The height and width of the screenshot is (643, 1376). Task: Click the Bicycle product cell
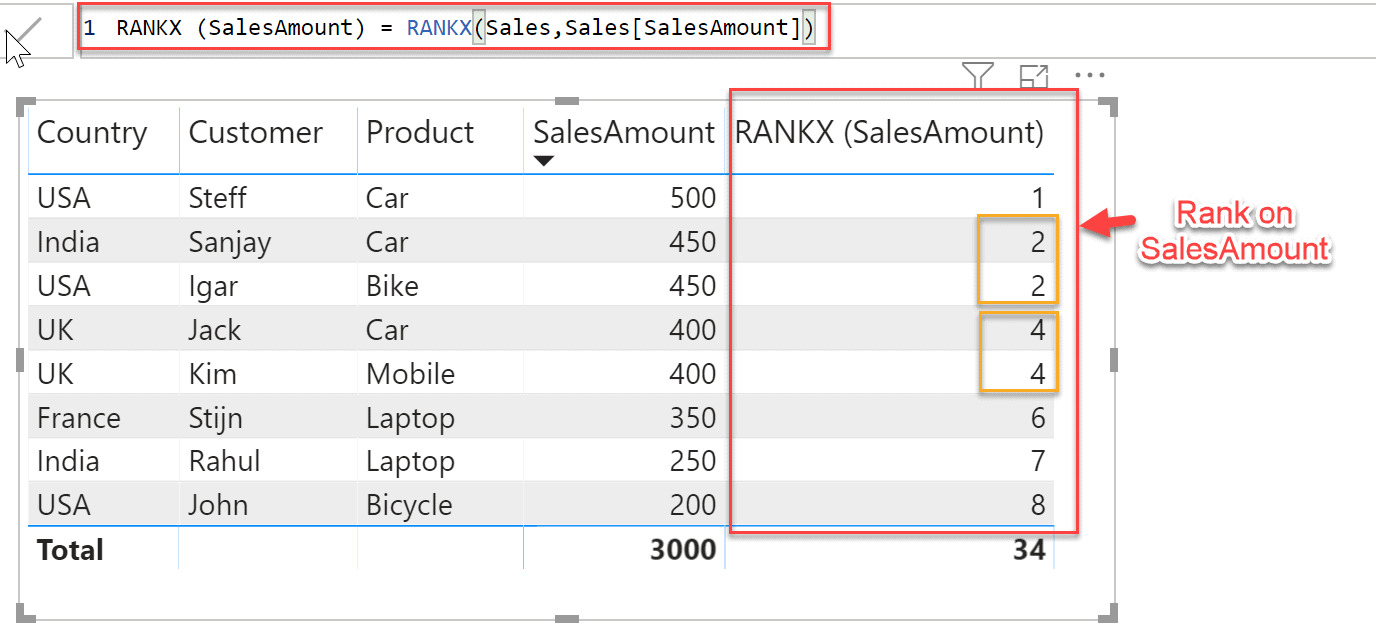point(409,505)
